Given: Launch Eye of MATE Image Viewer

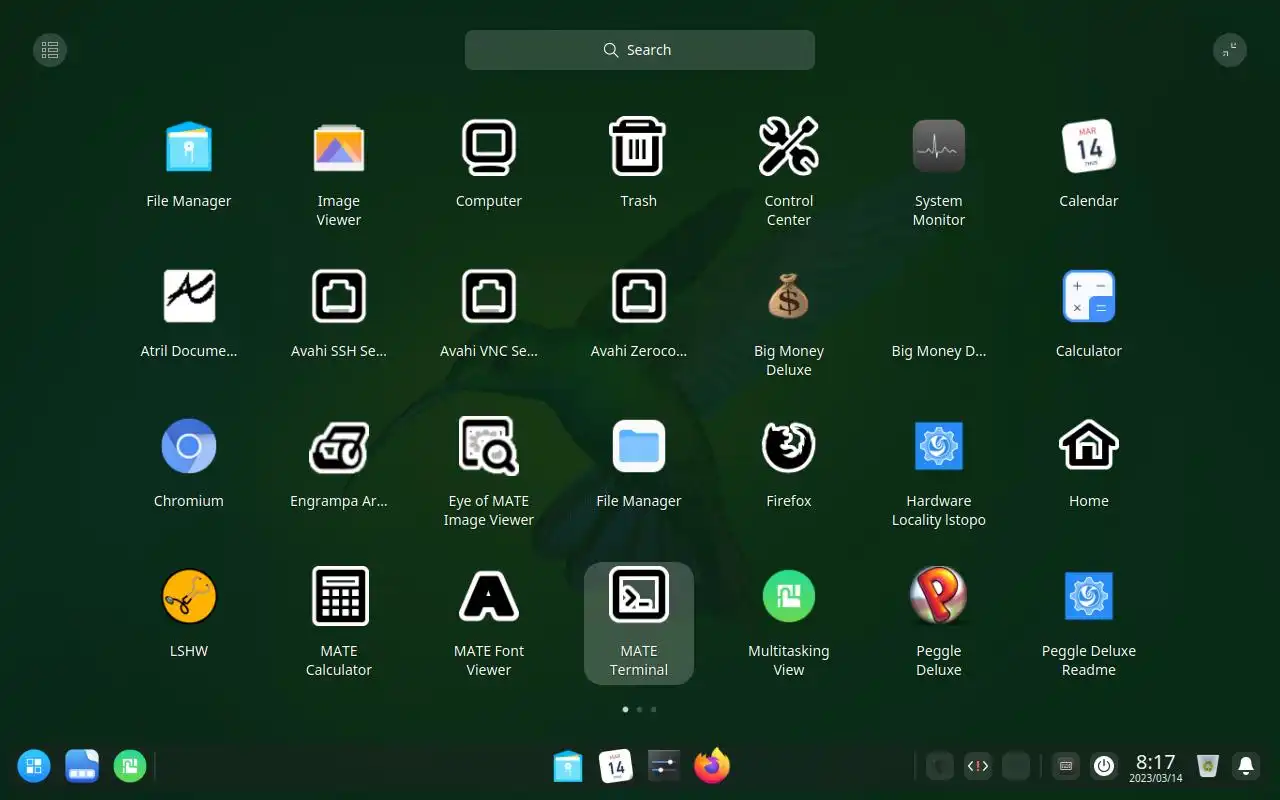Looking at the screenshot, I should click(x=489, y=447).
